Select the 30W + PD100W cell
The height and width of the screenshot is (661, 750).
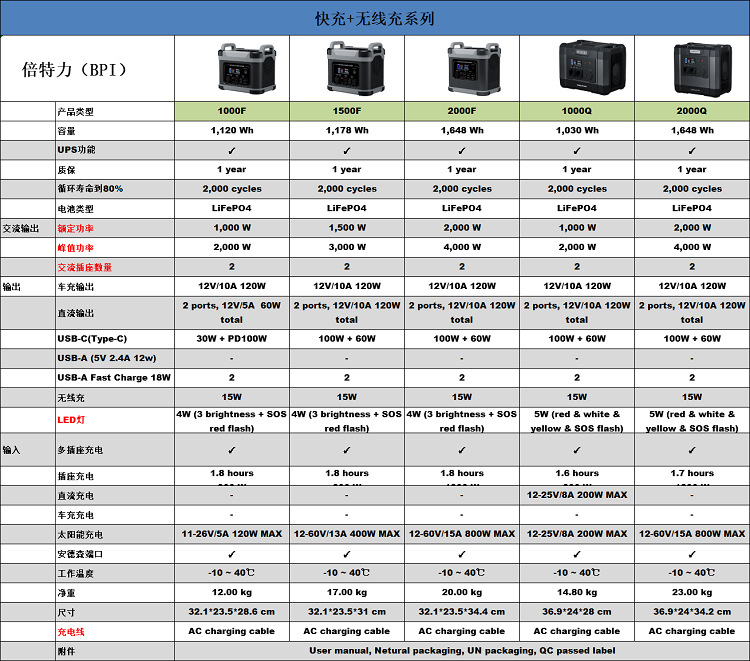(232, 339)
